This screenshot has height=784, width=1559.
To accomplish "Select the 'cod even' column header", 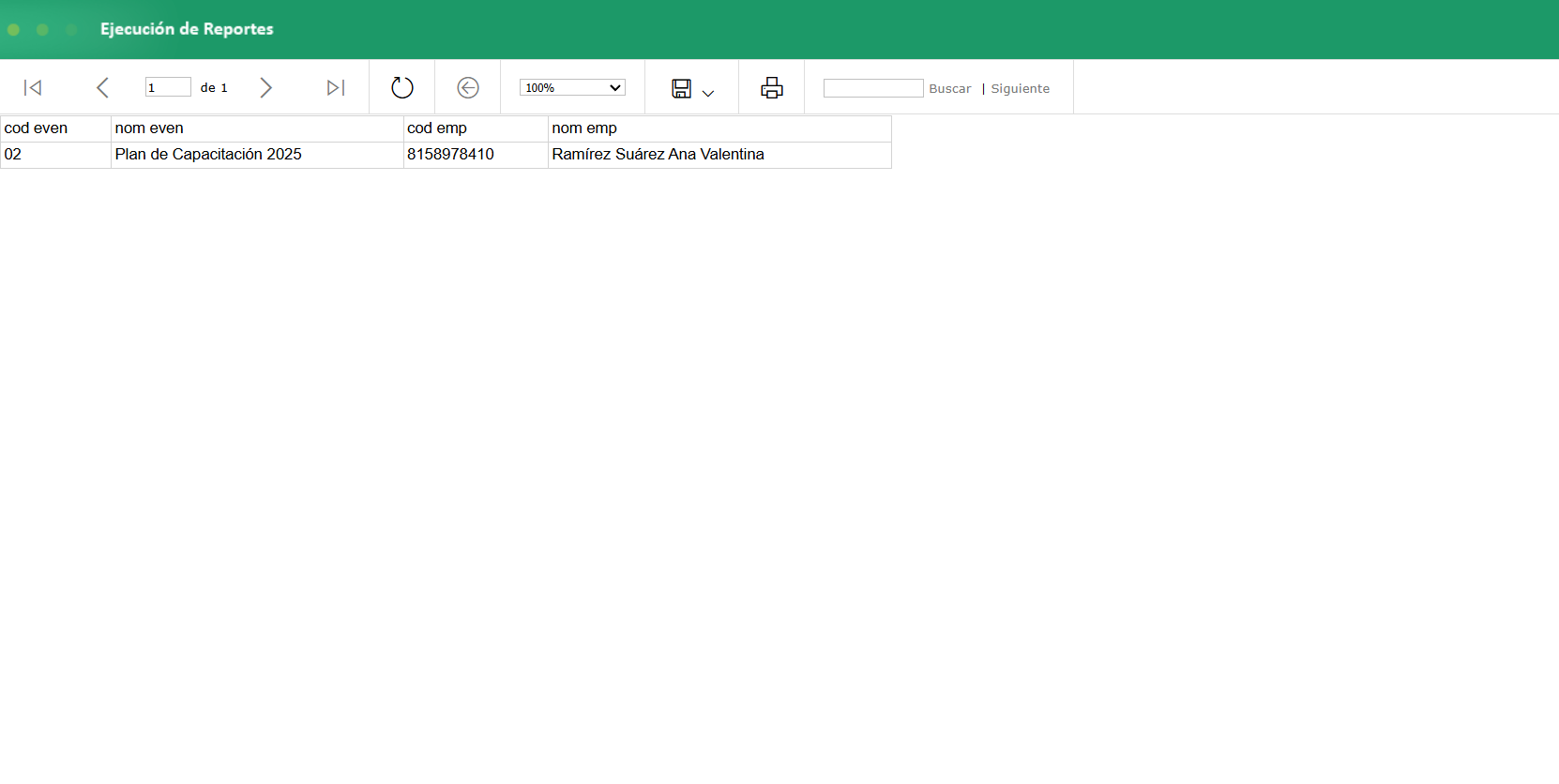I will point(55,128).
